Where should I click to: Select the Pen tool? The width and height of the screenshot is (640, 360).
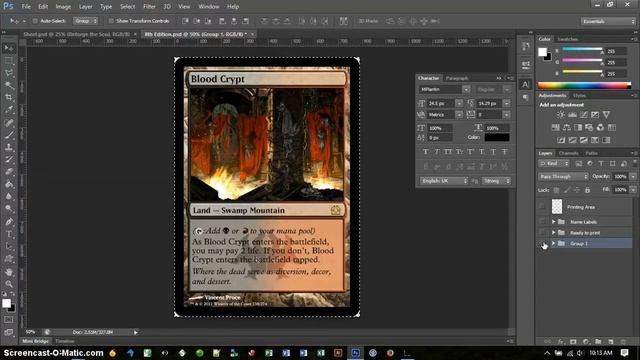click(9, 222)
